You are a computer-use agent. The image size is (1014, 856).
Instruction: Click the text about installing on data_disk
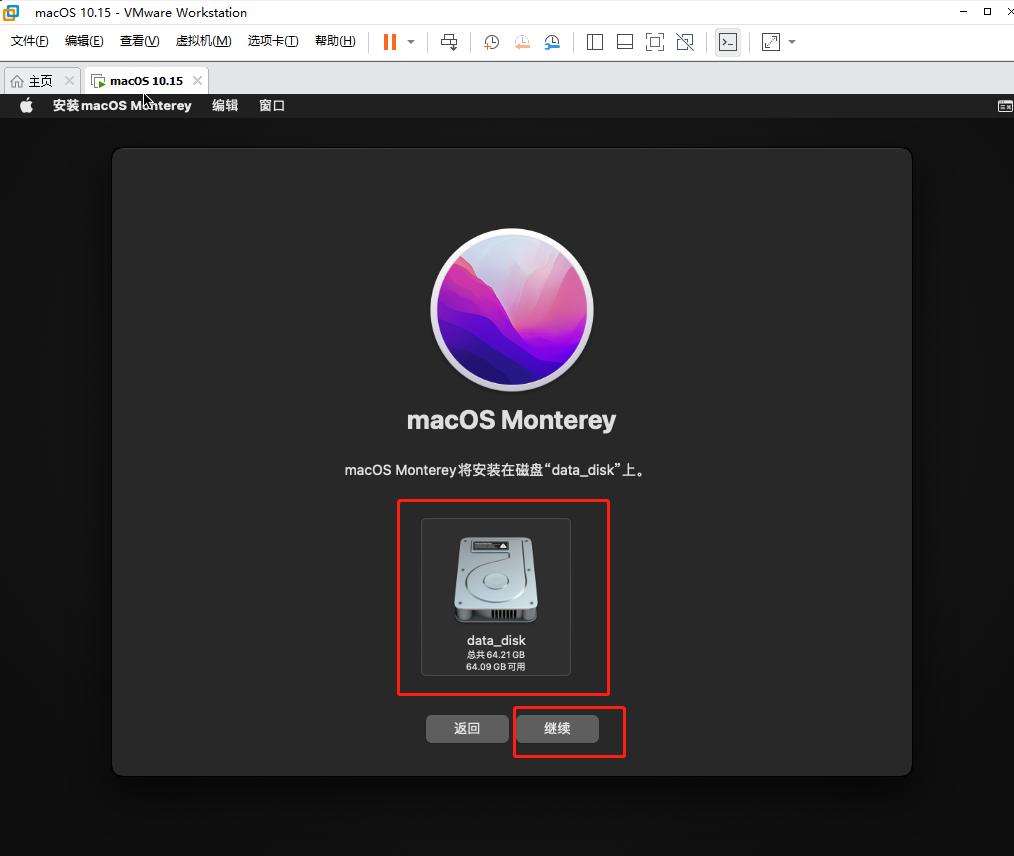(x=495, y=470)
